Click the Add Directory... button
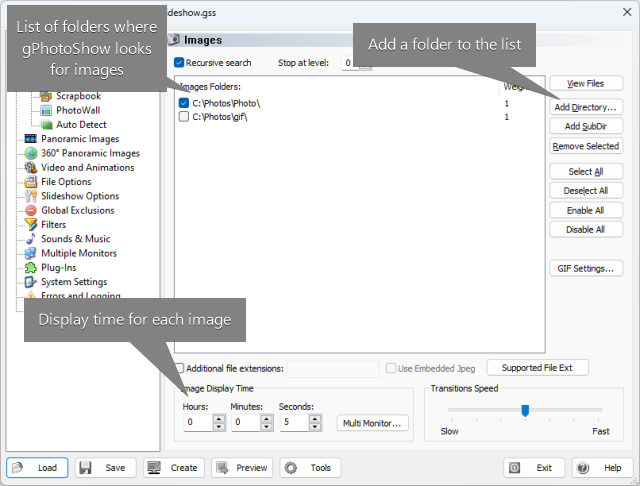 (586, 107)
